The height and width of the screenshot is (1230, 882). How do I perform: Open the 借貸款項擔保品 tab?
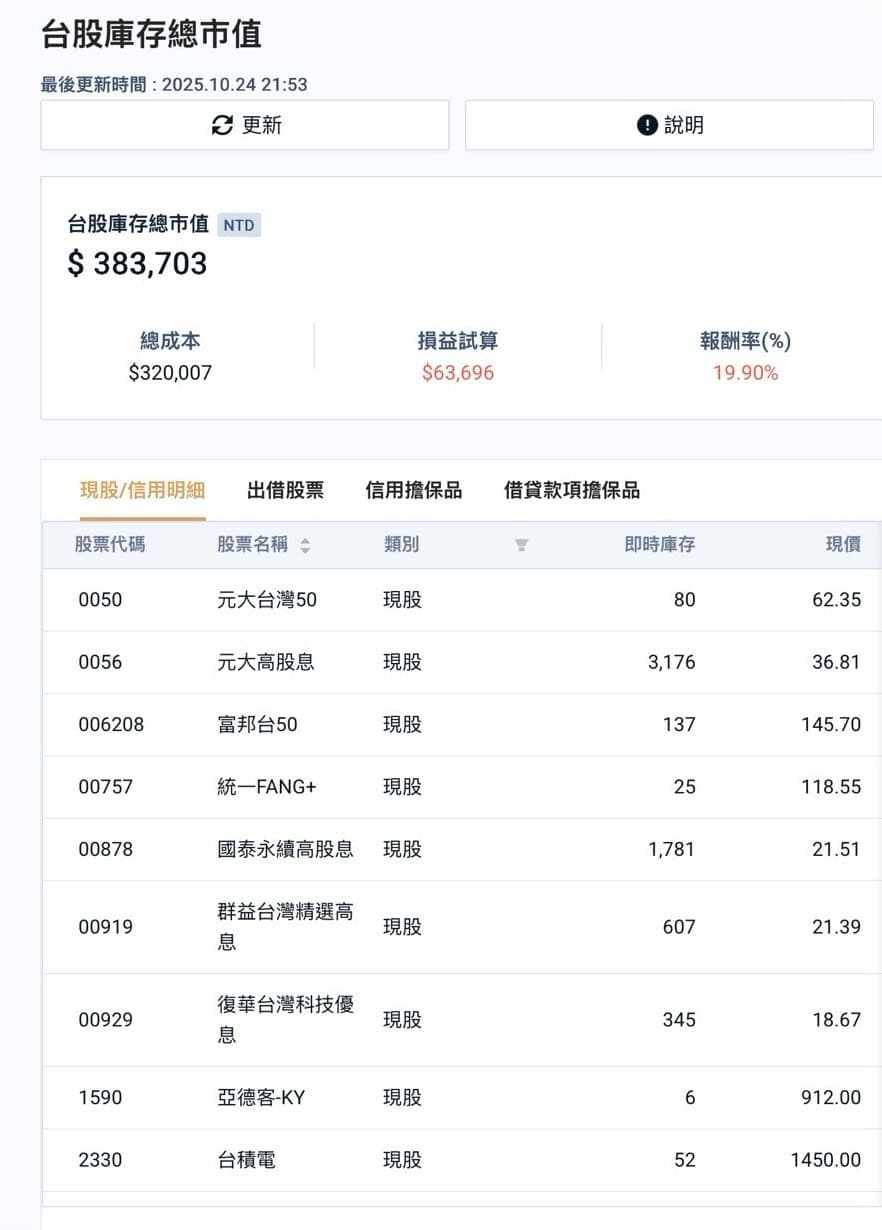572,490
